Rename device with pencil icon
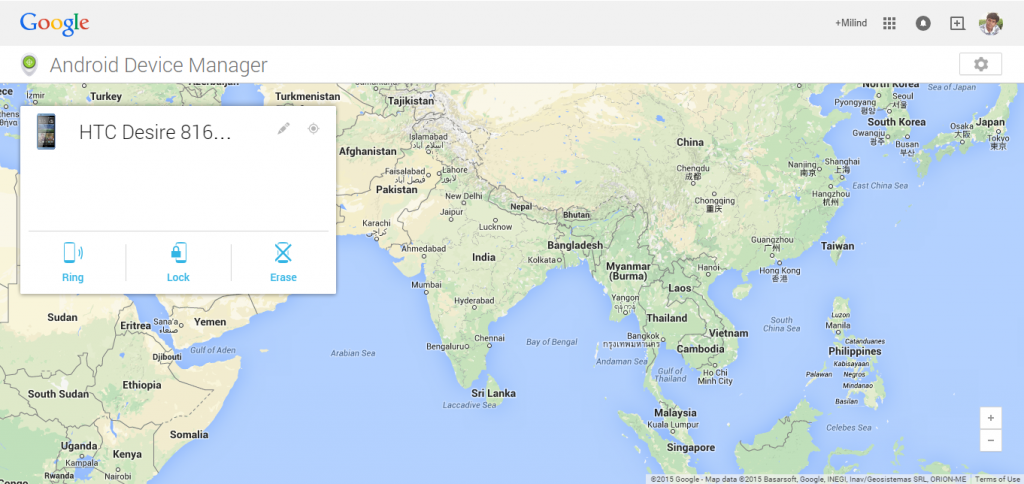Viewport: 1024px width, 484px height. [x=283, y=129]
